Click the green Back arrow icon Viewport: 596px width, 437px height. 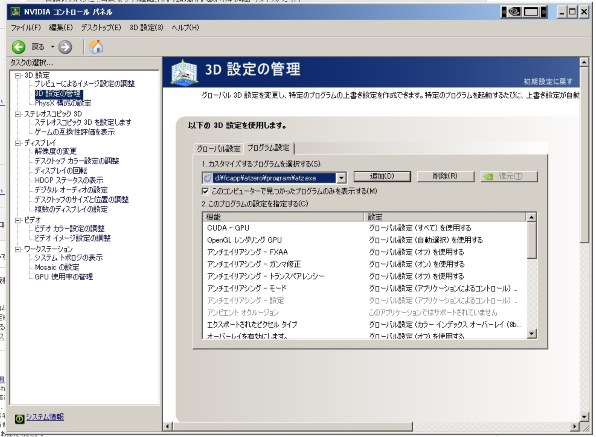(x=18, y=47)
